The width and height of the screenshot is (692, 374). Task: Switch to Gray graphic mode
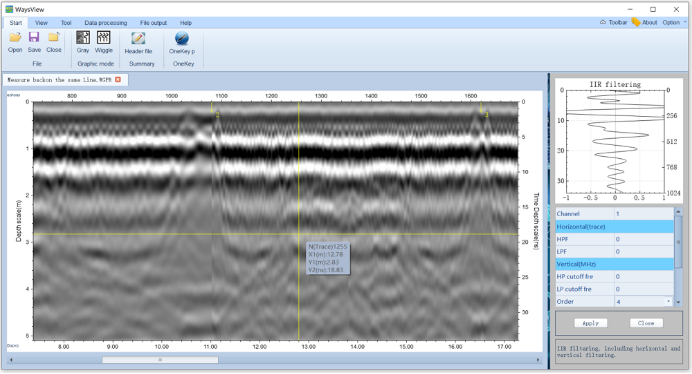click(83, 42)
